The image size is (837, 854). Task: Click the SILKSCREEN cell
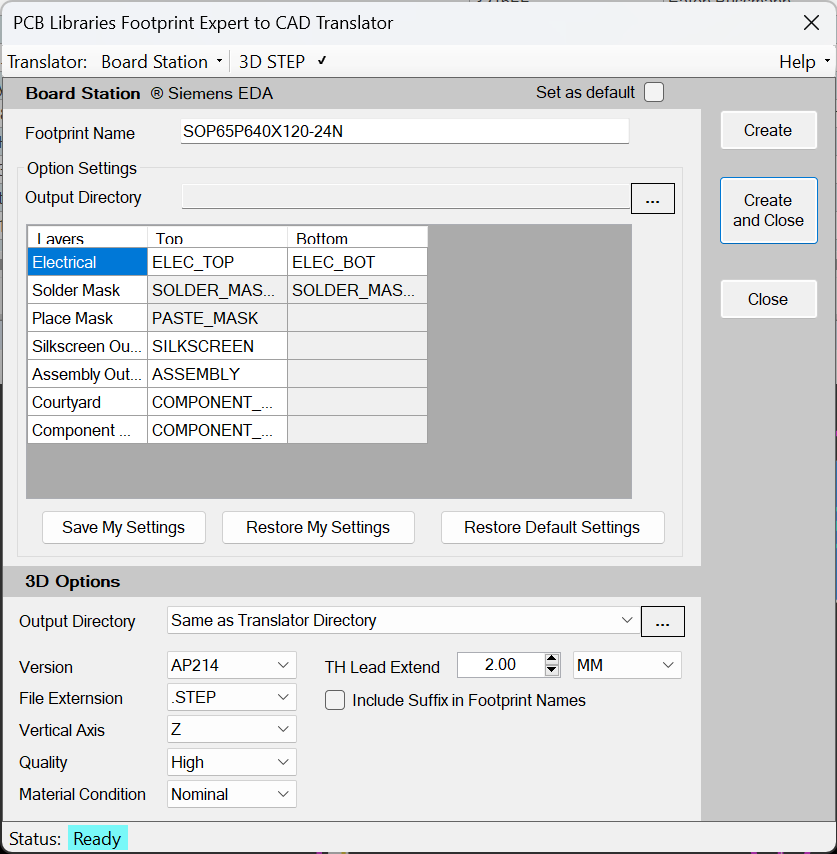tap(217, 346)
